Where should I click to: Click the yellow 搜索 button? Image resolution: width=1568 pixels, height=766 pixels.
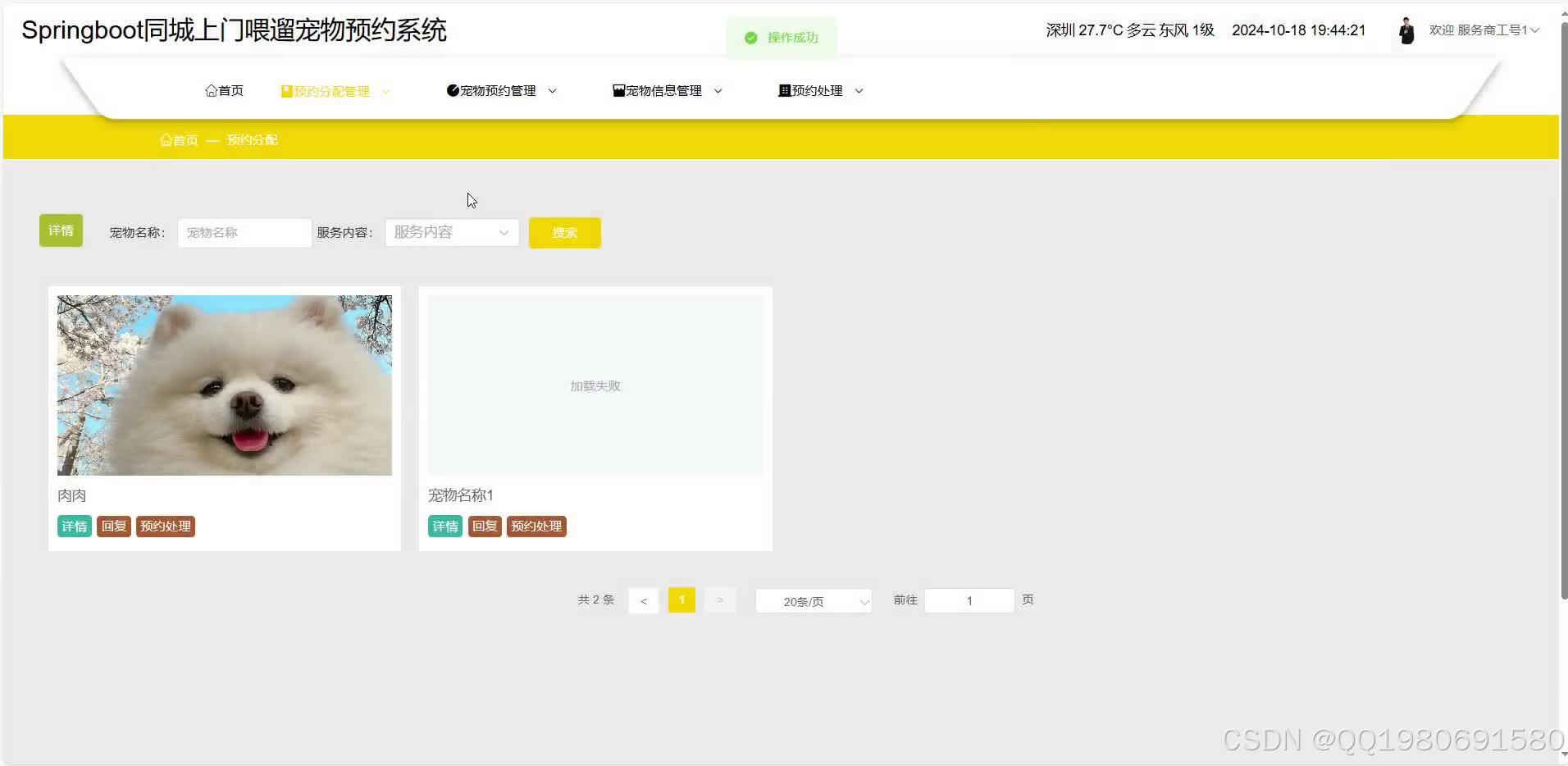point(564,232)
